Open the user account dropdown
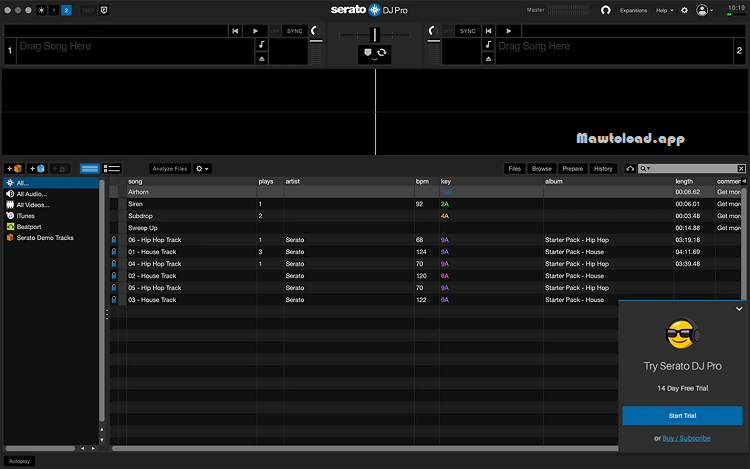The height and width of the screenshot is (469, 750). 704,10
